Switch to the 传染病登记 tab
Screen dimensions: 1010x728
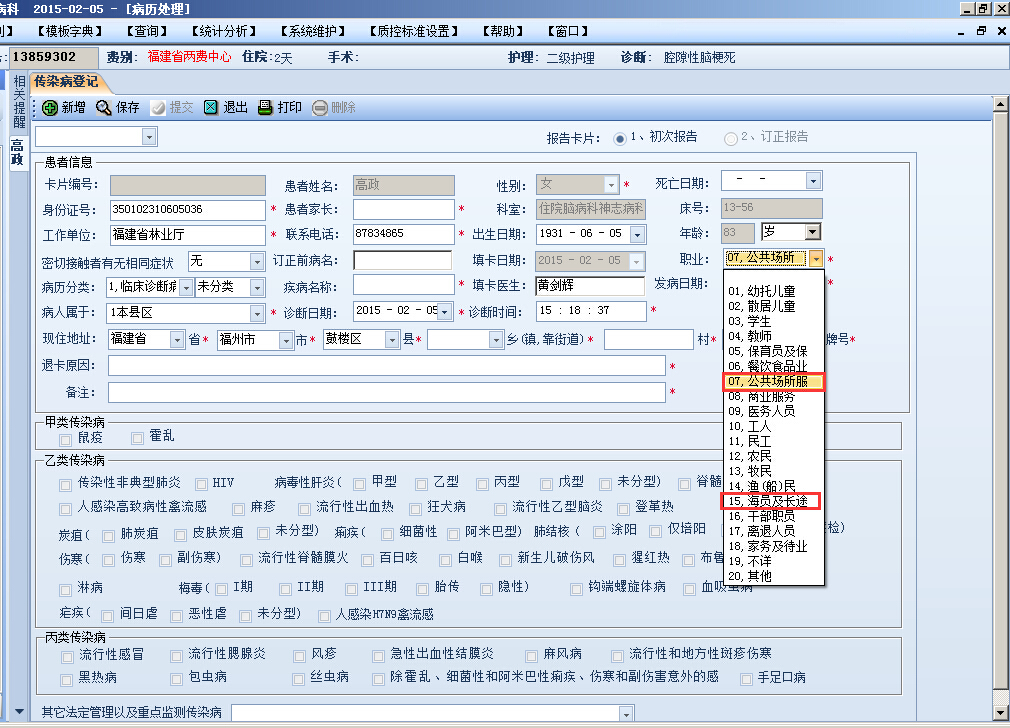point(66,82)
